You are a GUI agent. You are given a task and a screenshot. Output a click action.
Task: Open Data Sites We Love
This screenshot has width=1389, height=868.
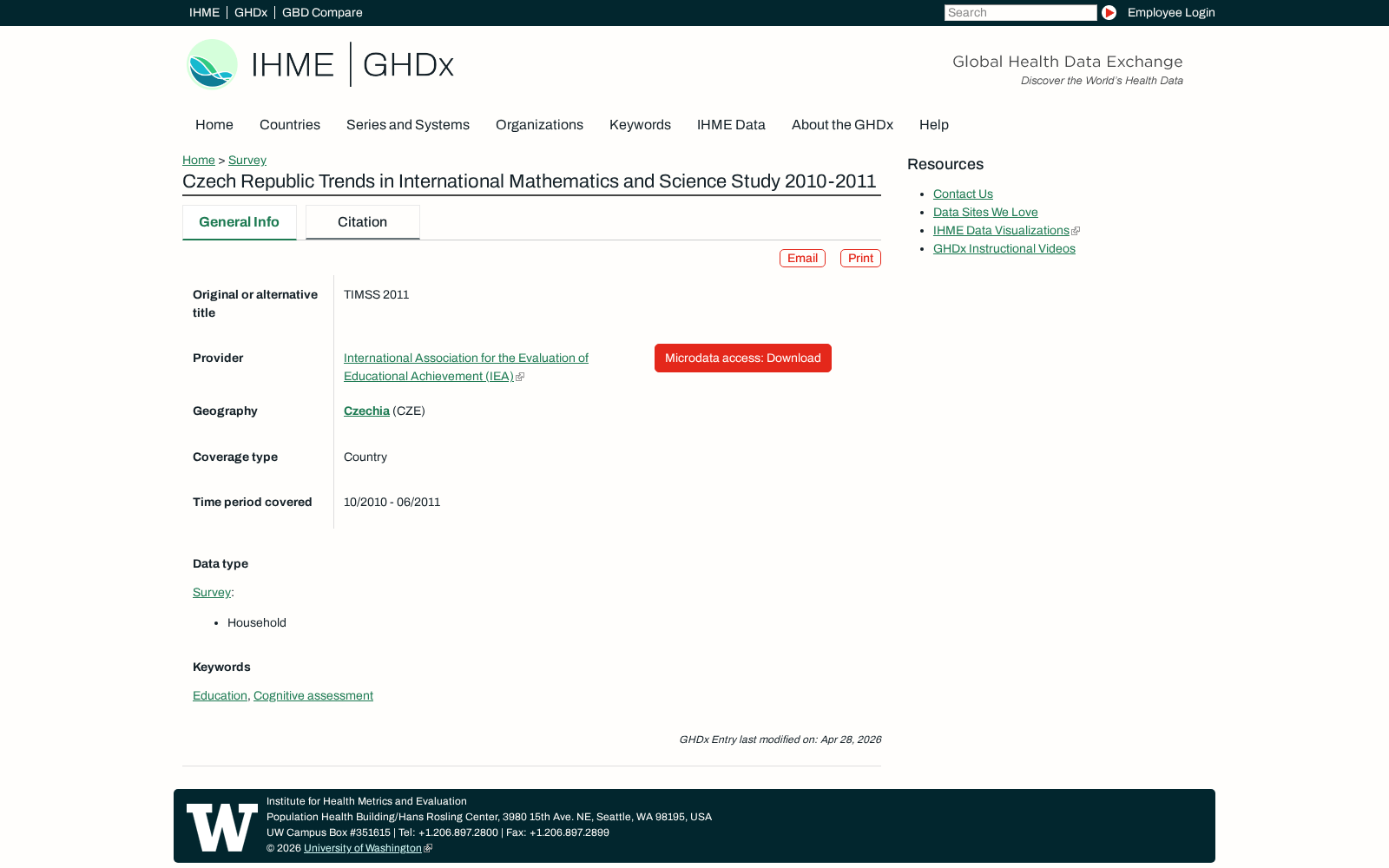point(985,212)
